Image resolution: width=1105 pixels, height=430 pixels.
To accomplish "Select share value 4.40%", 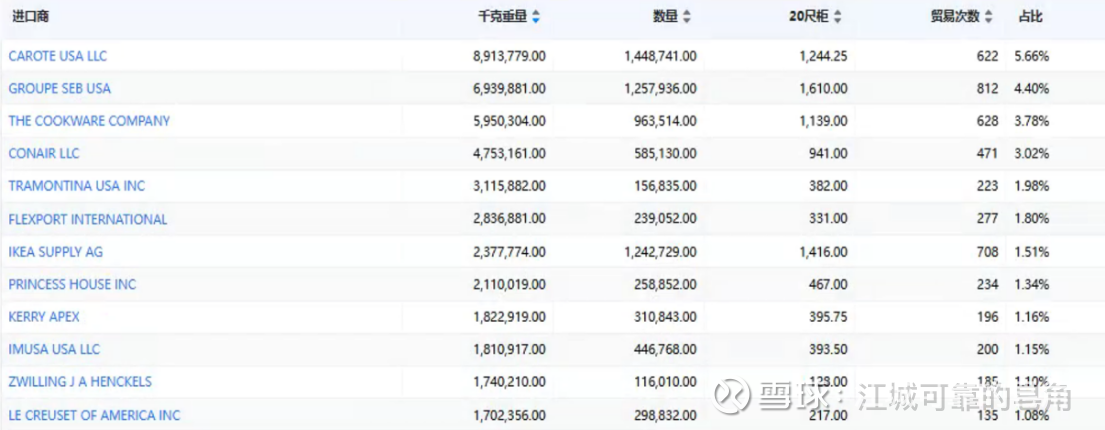I will (1032, 89).
